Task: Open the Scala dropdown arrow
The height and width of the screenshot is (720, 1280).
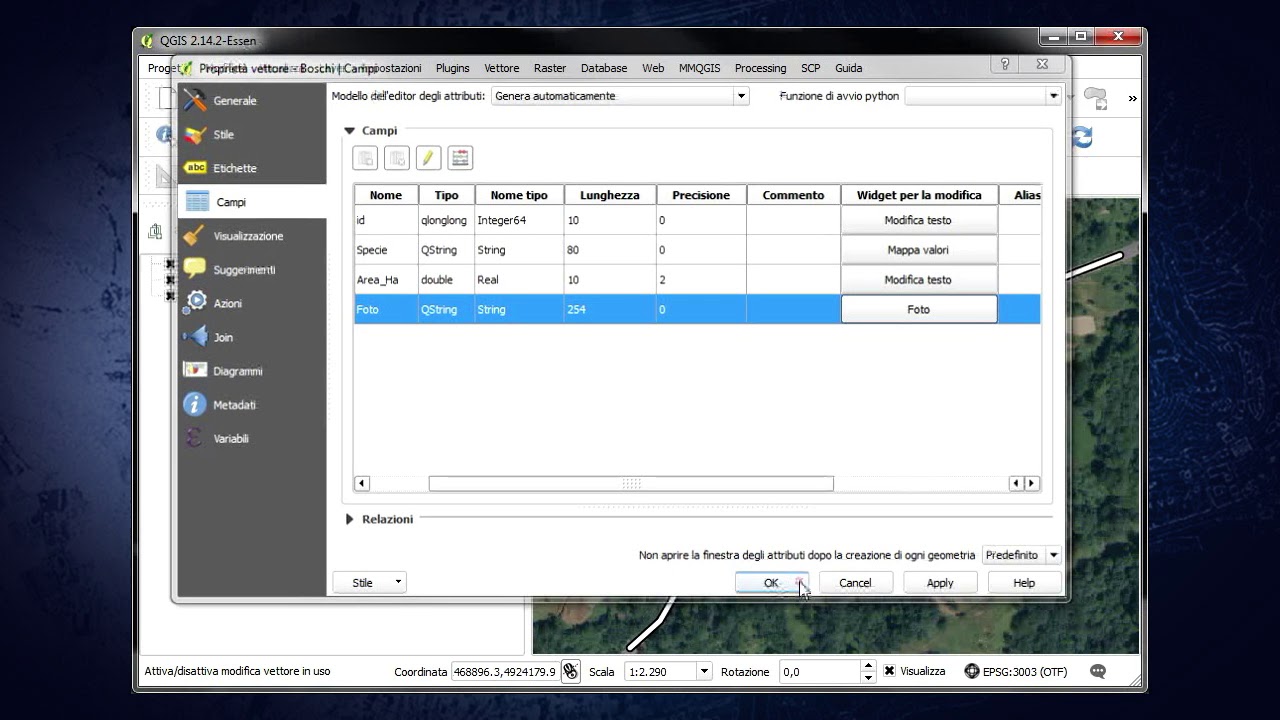Action: (x=704, y=672)
